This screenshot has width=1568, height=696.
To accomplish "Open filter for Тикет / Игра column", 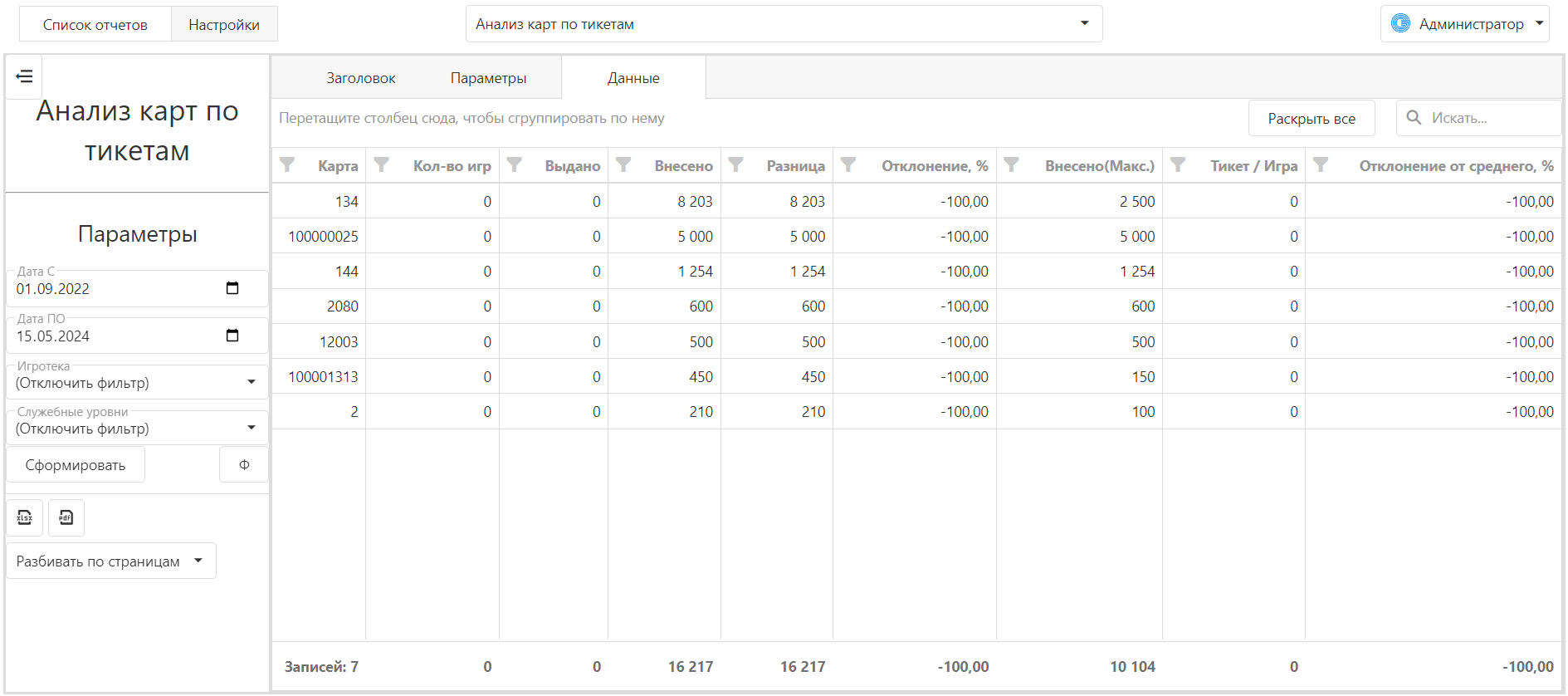I will tap(1178, 164).
